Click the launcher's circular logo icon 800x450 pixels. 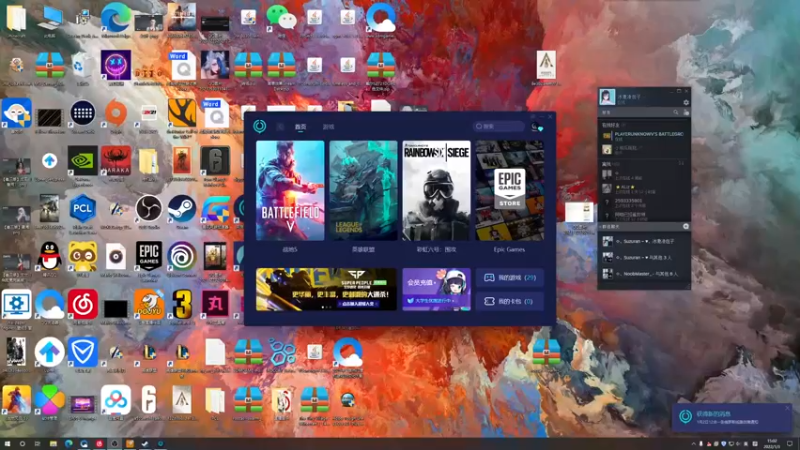260,126
